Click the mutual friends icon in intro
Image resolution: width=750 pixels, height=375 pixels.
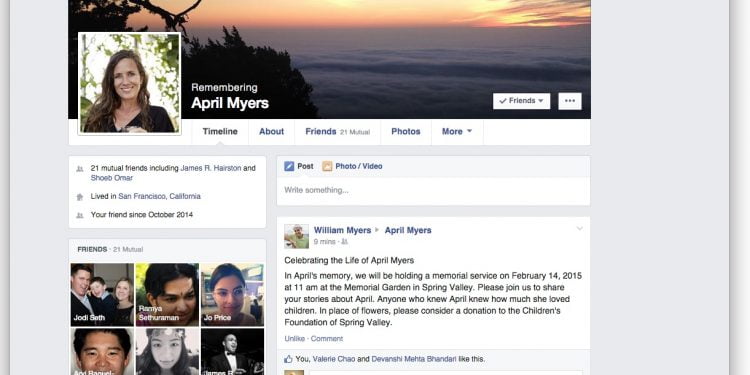coord(80,169)
